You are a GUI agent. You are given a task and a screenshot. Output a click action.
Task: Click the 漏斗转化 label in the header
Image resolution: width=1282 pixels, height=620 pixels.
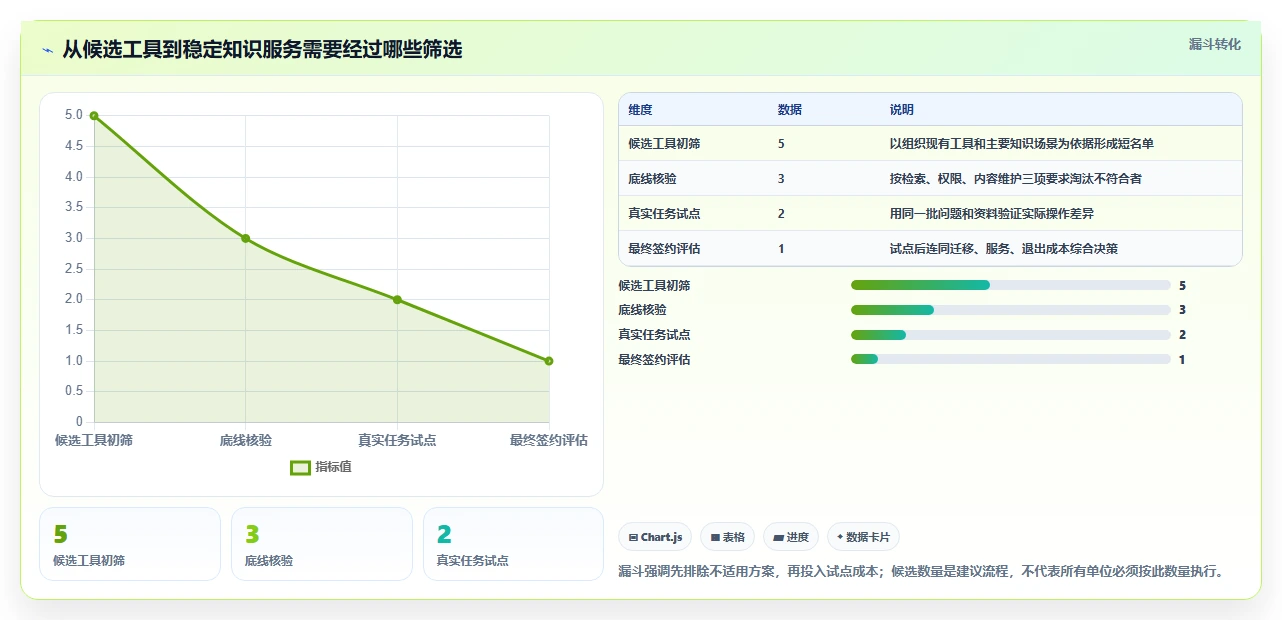click(x=1215, y=44)
